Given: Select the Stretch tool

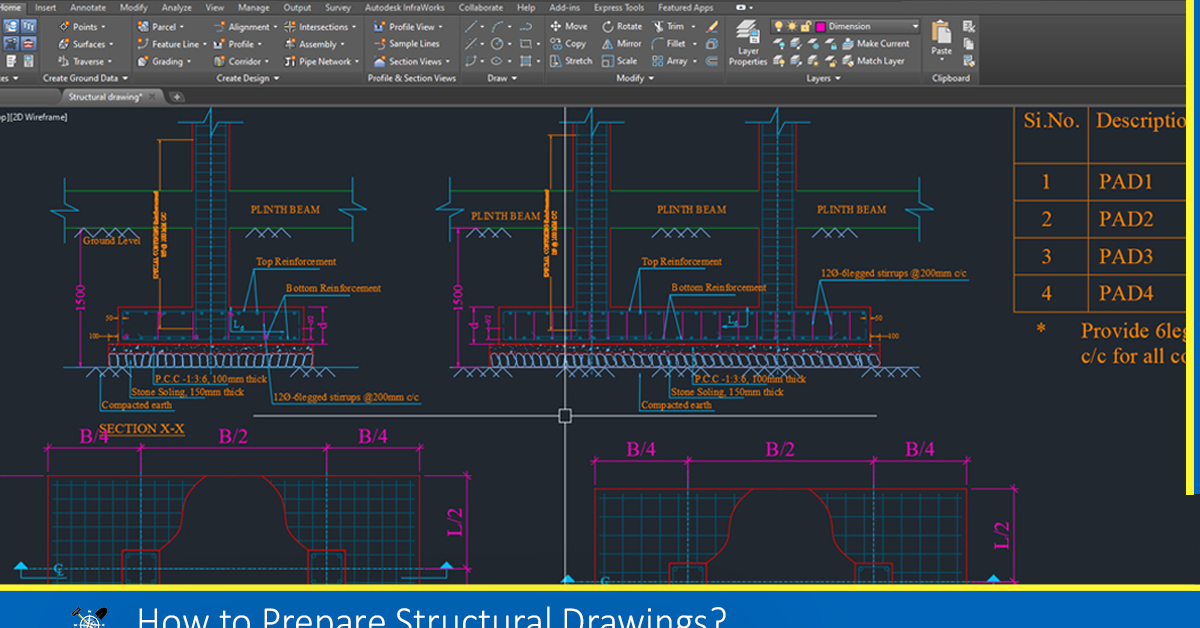Looking at the screenshot, I should [571, 61].
